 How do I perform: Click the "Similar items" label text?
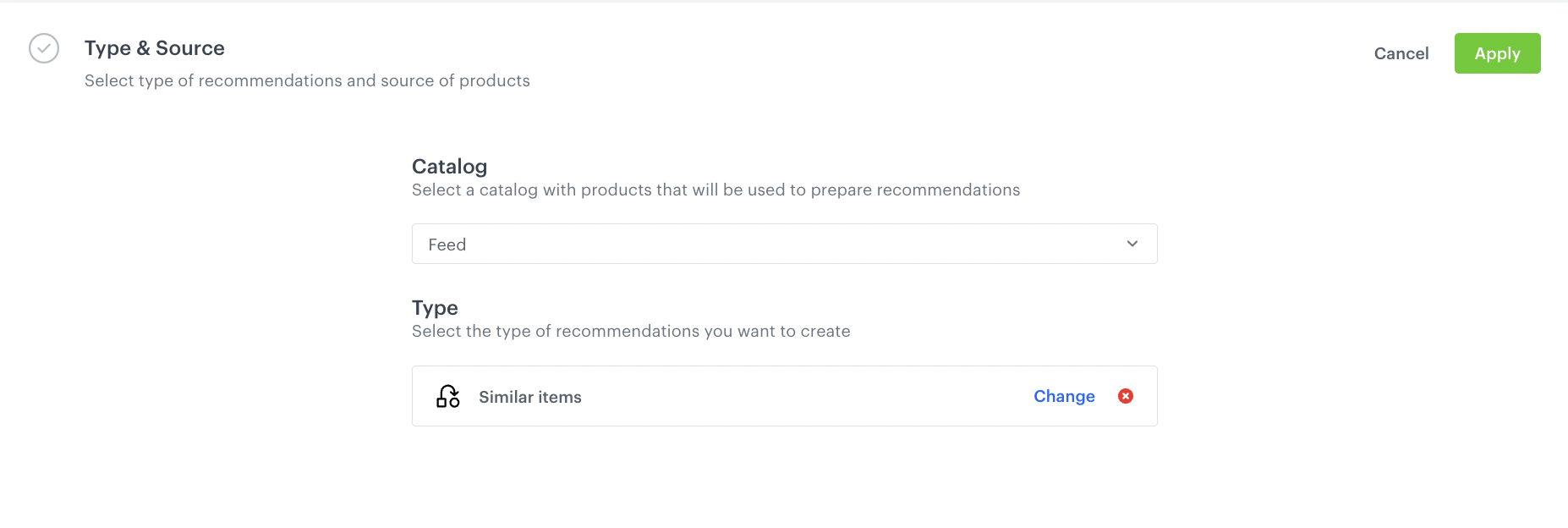pos(529,396)
